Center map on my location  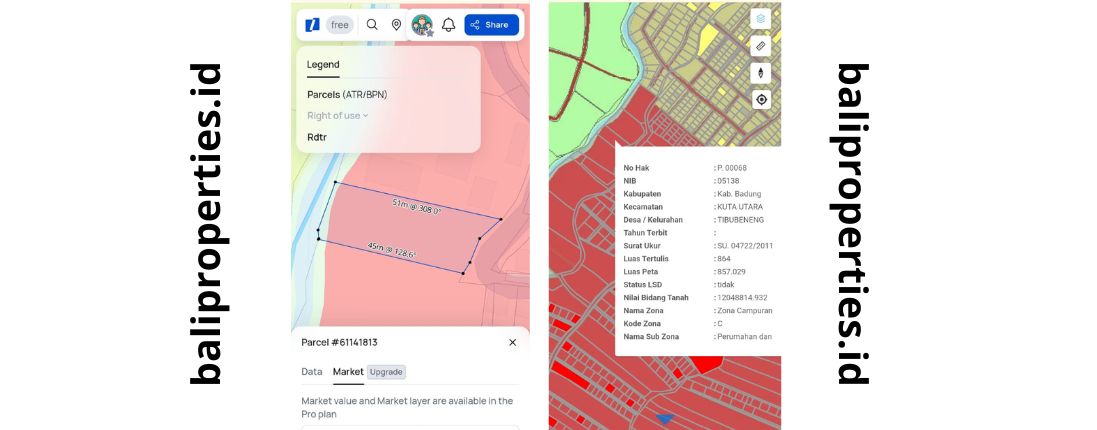[x=761, y=100]
